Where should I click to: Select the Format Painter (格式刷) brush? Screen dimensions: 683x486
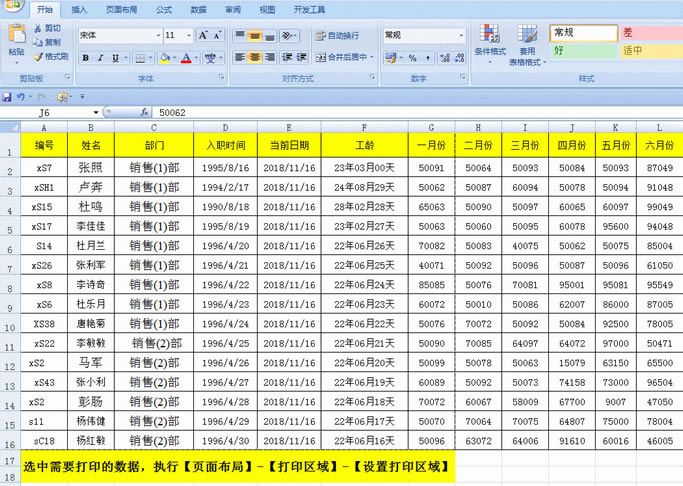point(38,57)
